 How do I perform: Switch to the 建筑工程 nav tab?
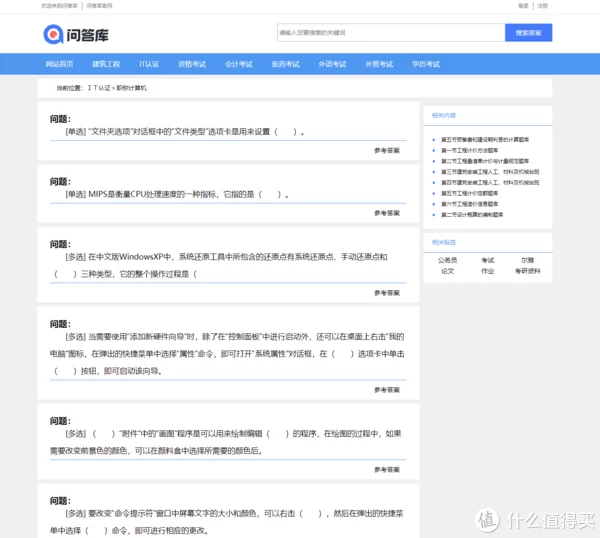106,64
